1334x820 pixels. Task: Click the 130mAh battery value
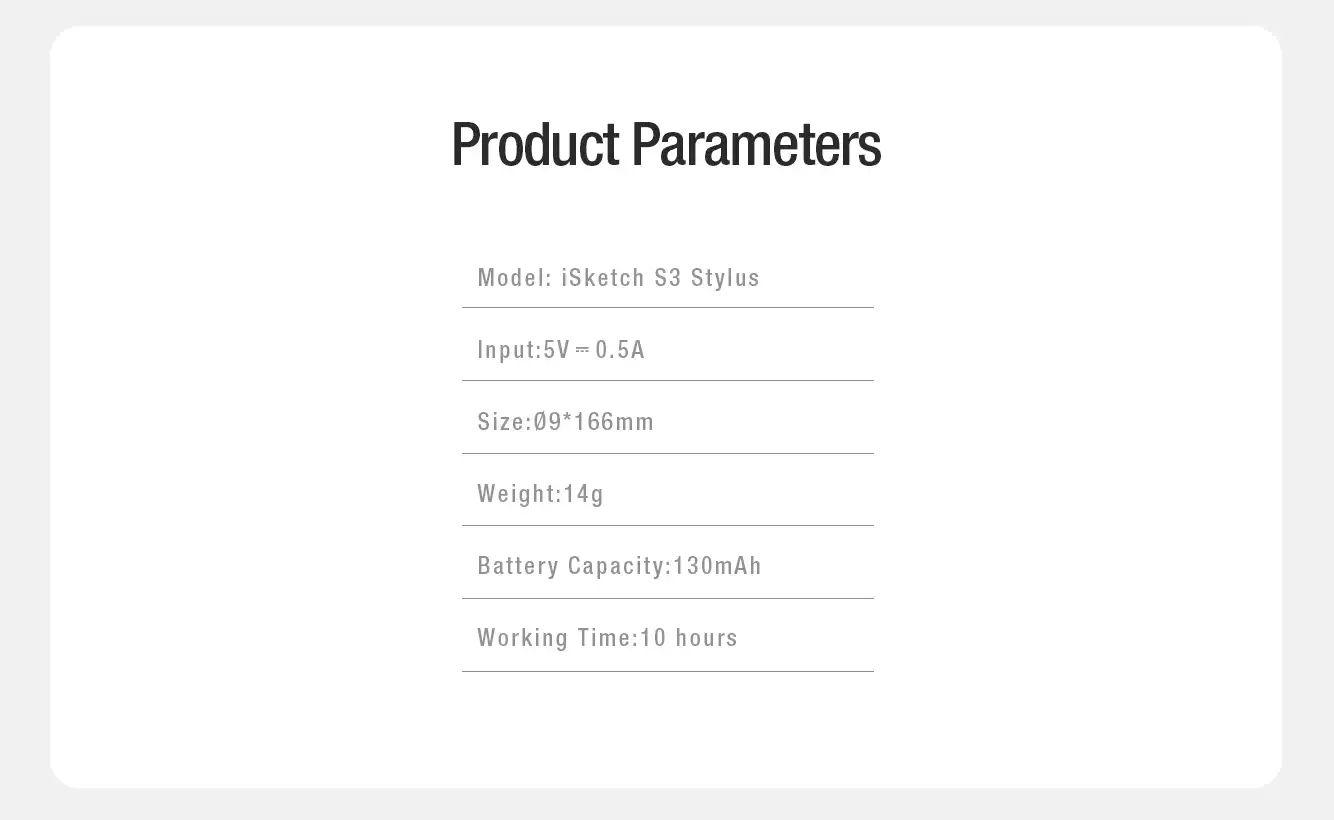click(x=717, y=566)
